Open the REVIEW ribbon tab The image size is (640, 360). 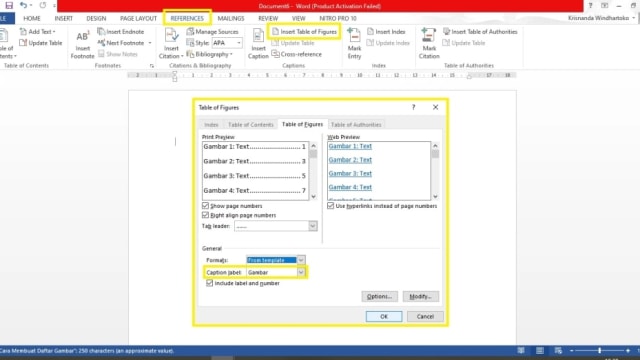[268, 18]
